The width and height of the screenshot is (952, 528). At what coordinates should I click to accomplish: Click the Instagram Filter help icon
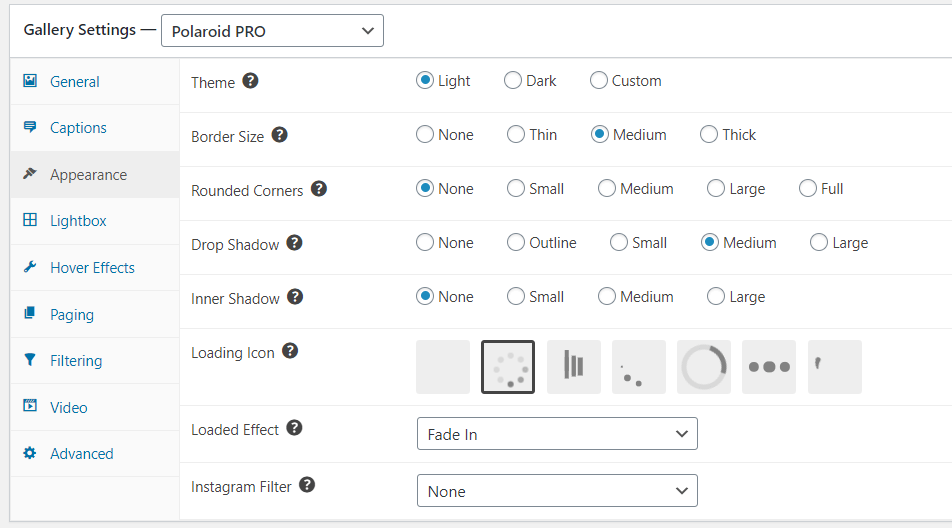(x=307, y=485)
